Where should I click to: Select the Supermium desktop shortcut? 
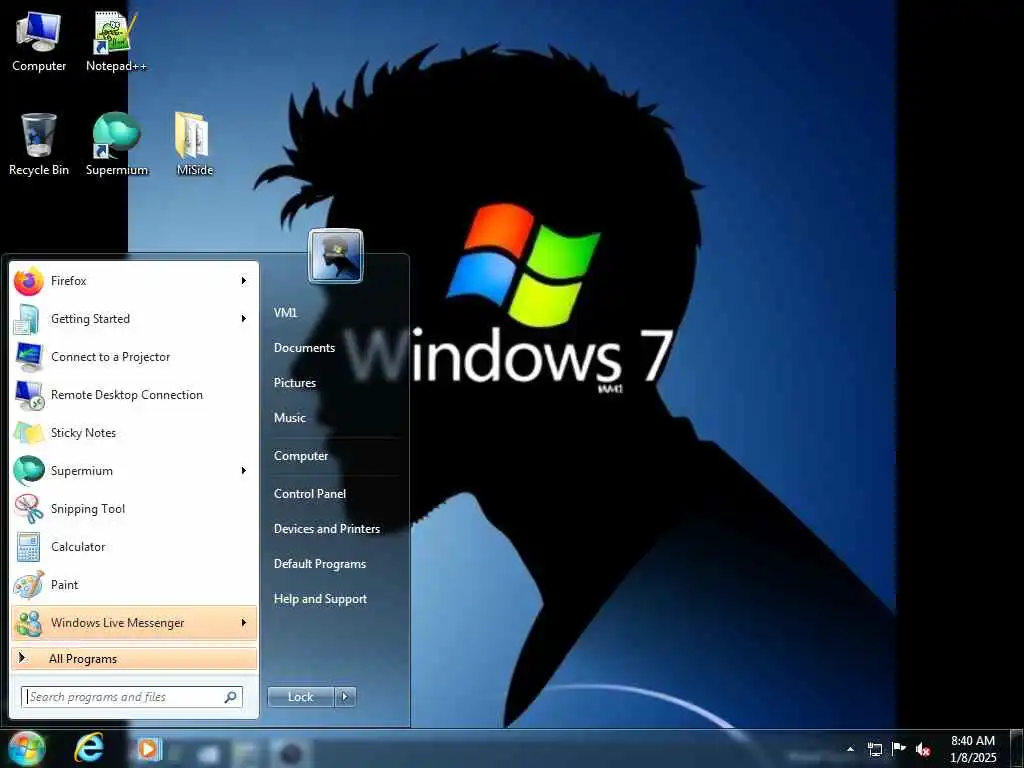tap(116, 144)
